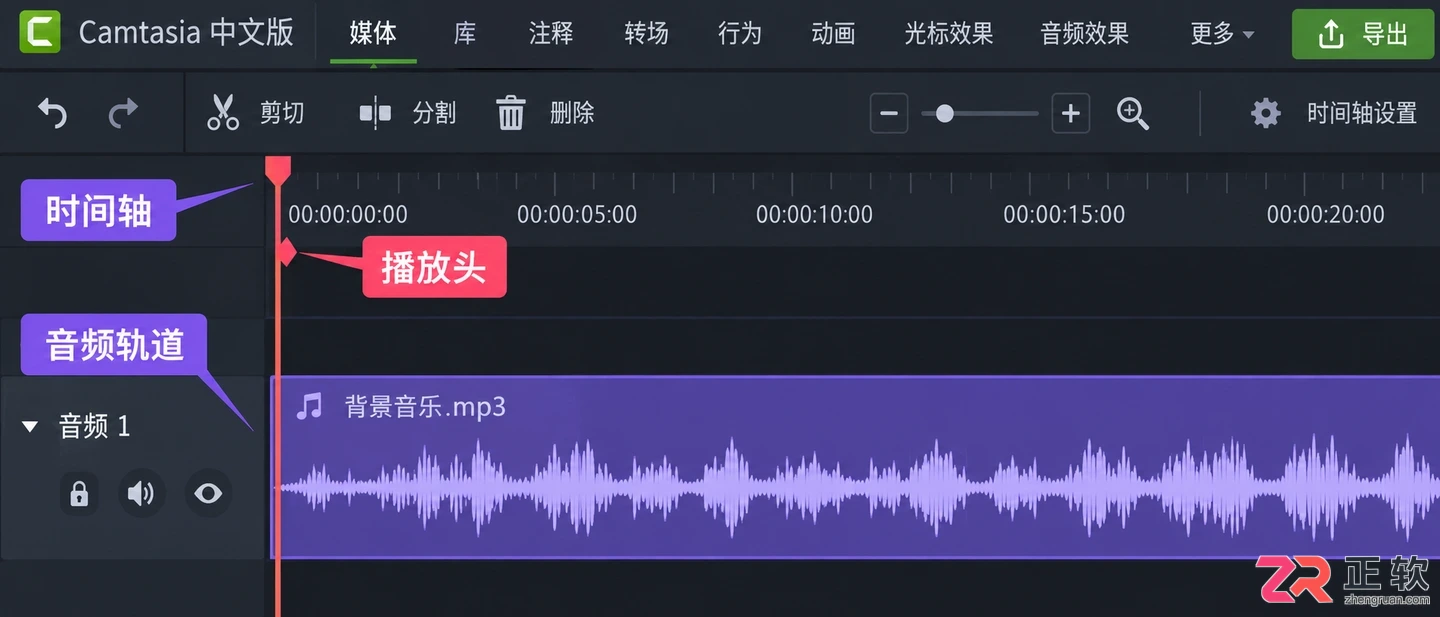Click the 00:00:00:00 ruler timestamp
The height and width of the screenshot is (617, 1440).
click(348, 214)
